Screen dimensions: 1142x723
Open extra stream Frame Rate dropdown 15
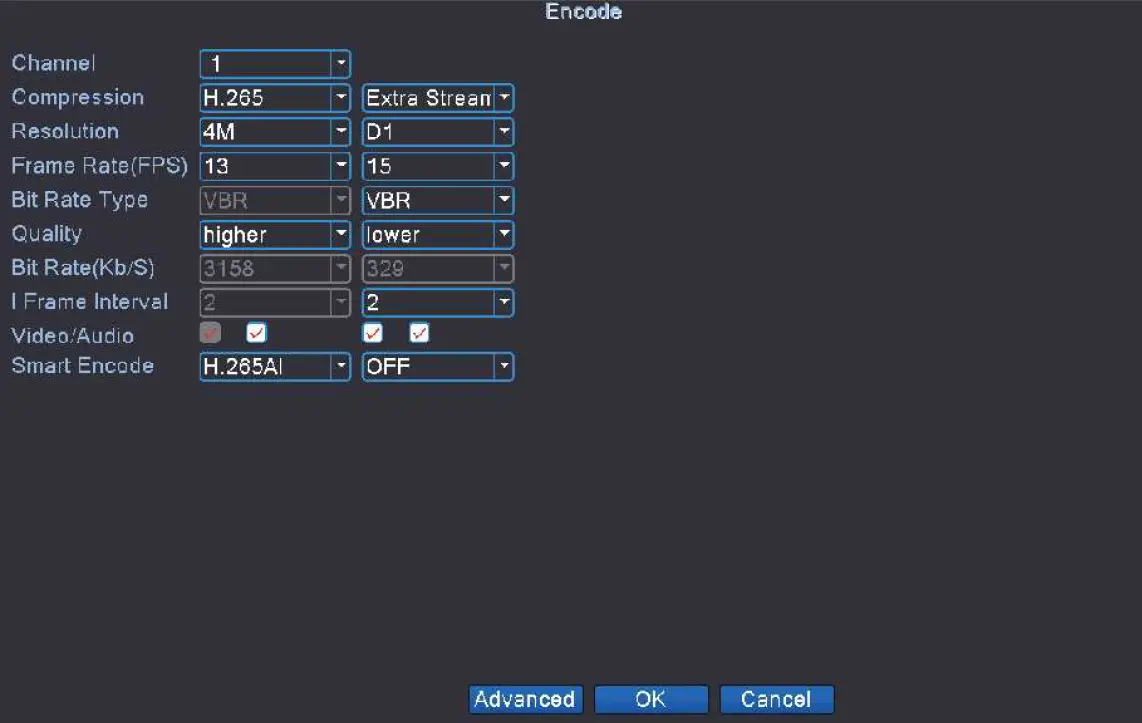coord(438,166)
